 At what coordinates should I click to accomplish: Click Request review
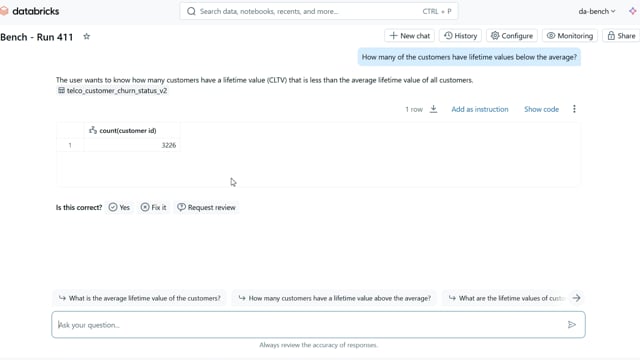[206, 207]
